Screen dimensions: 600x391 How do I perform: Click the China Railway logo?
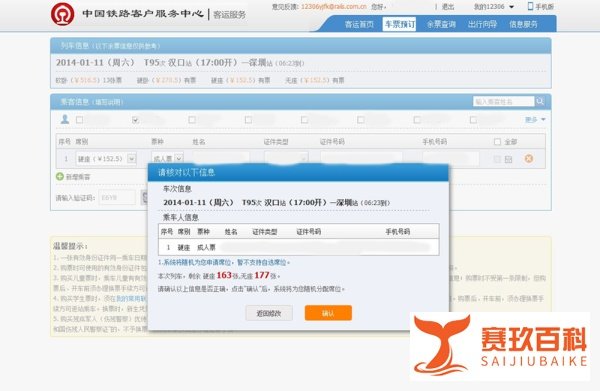(x=62, y=14)
